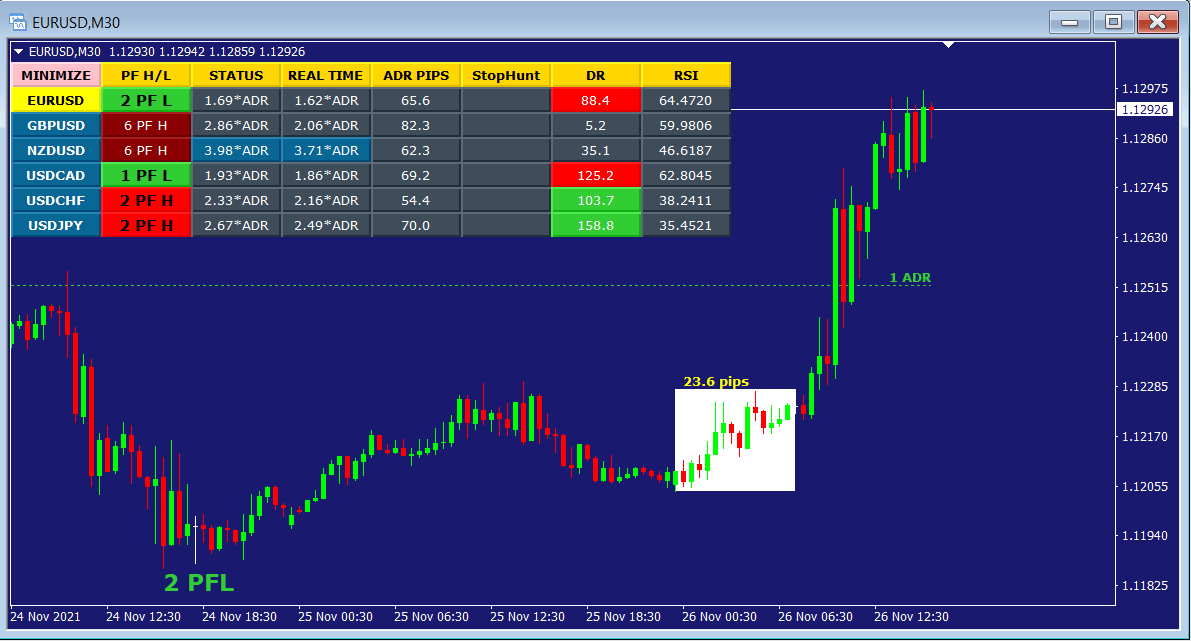1191x641 pixels.
Task: Click the PF H/L column header
Action: pyautogui.click(x=145, y=75)
